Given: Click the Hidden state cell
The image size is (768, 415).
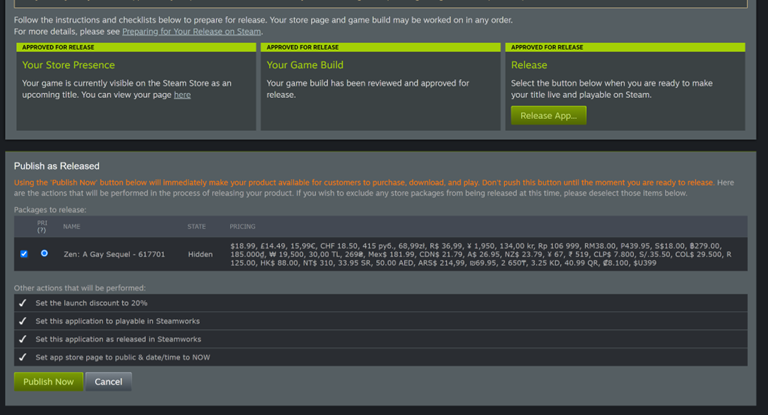Looking at the screenshot, I should (200, 254).
